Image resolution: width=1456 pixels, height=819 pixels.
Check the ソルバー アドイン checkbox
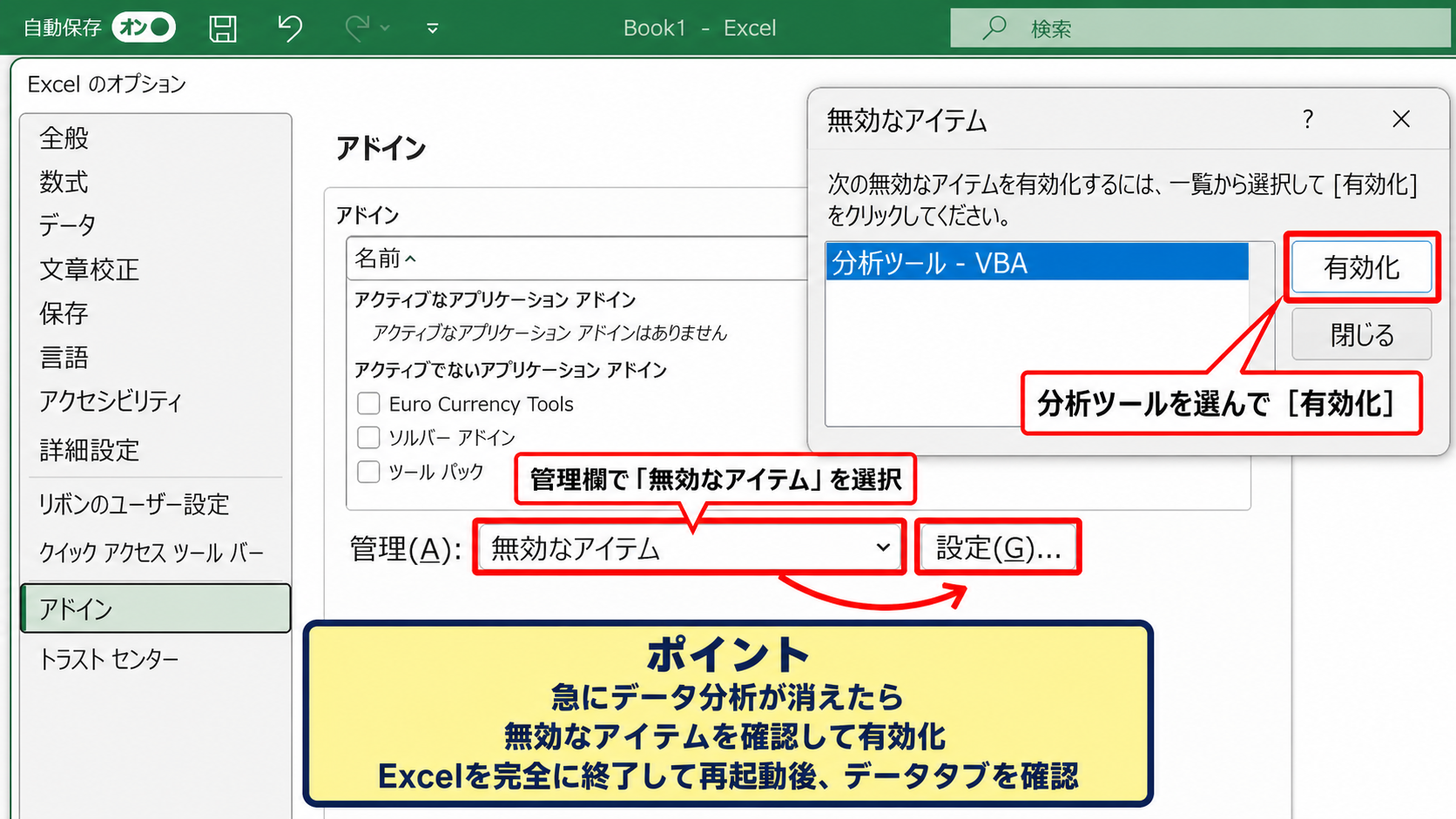pyautogui.click(x=368, y=437)
